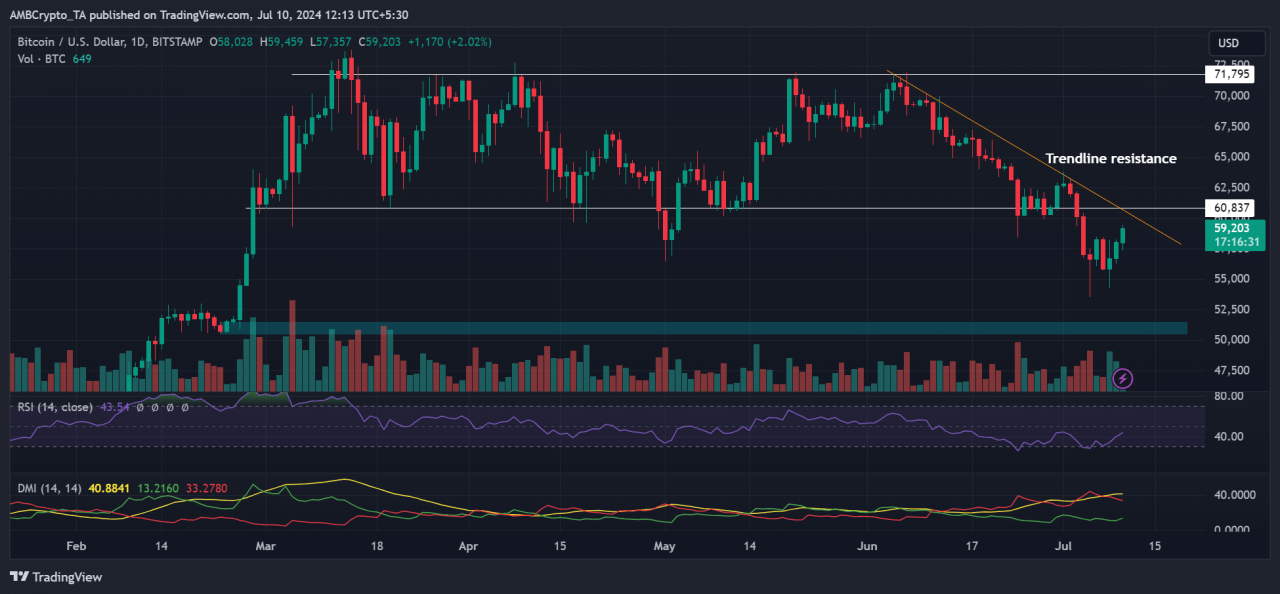Open the AMBCrypto_TA publisher link
Image resolution: width=1280 pixels, height=594 pixels.
pos(45,15)
